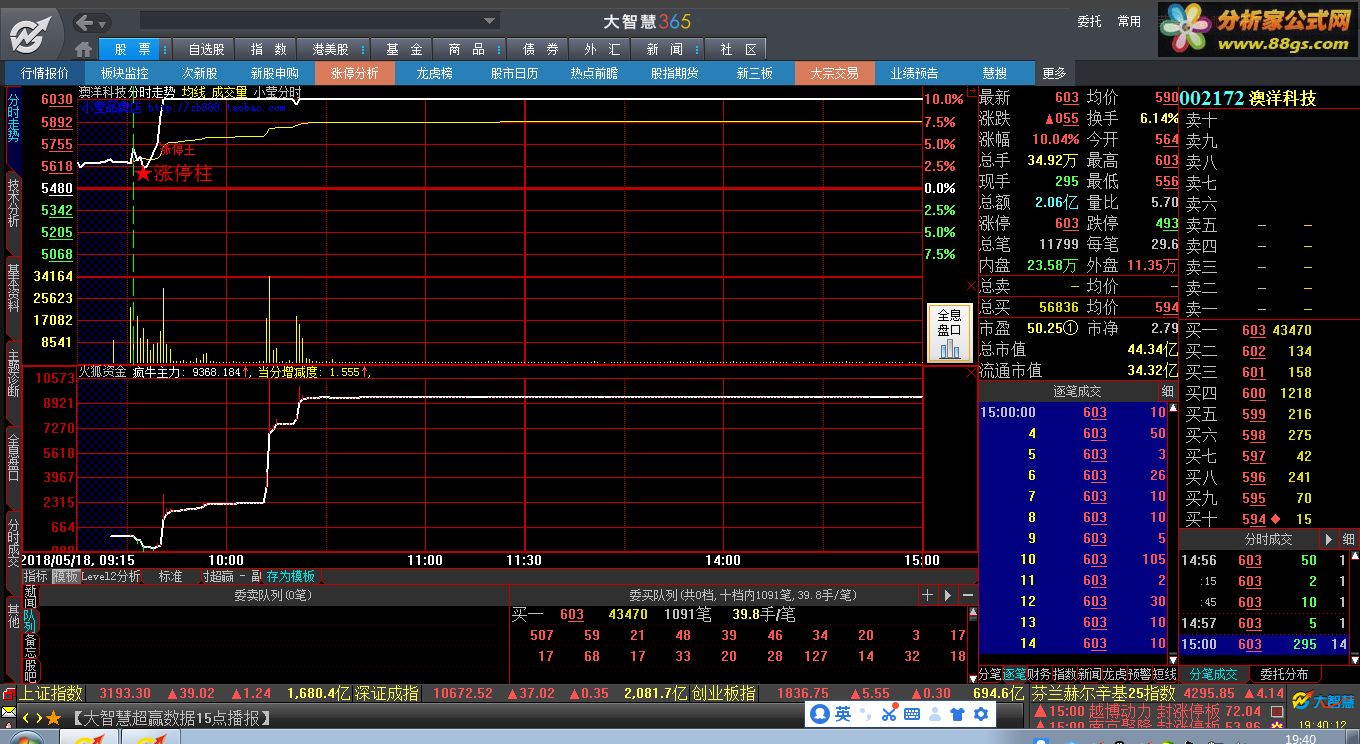Toggle IME 英 language mode
Viewport: 1360px width, 744px height.
843,714
